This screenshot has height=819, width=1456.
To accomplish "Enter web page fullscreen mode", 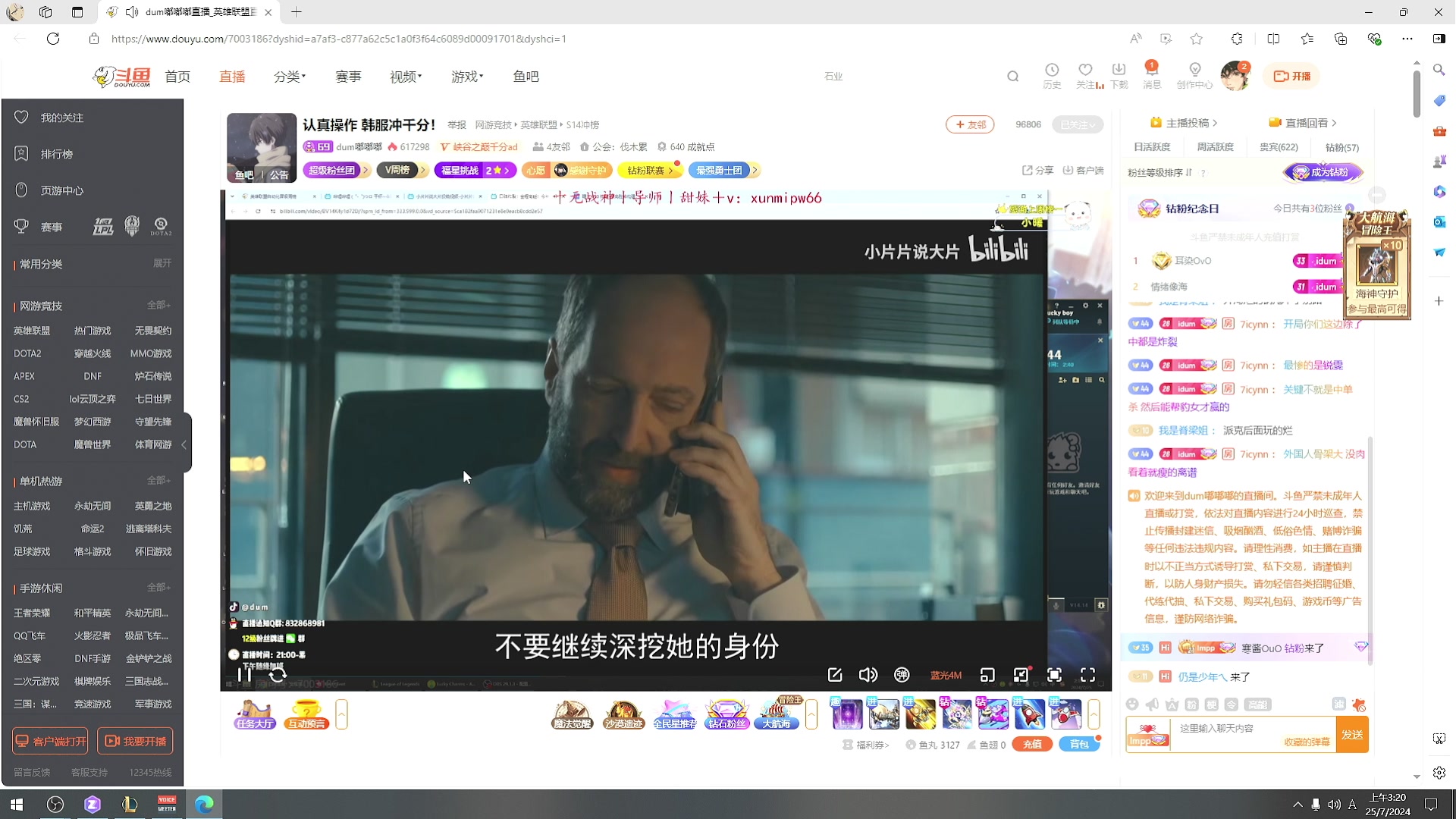I will click(x=1054, y=675).
